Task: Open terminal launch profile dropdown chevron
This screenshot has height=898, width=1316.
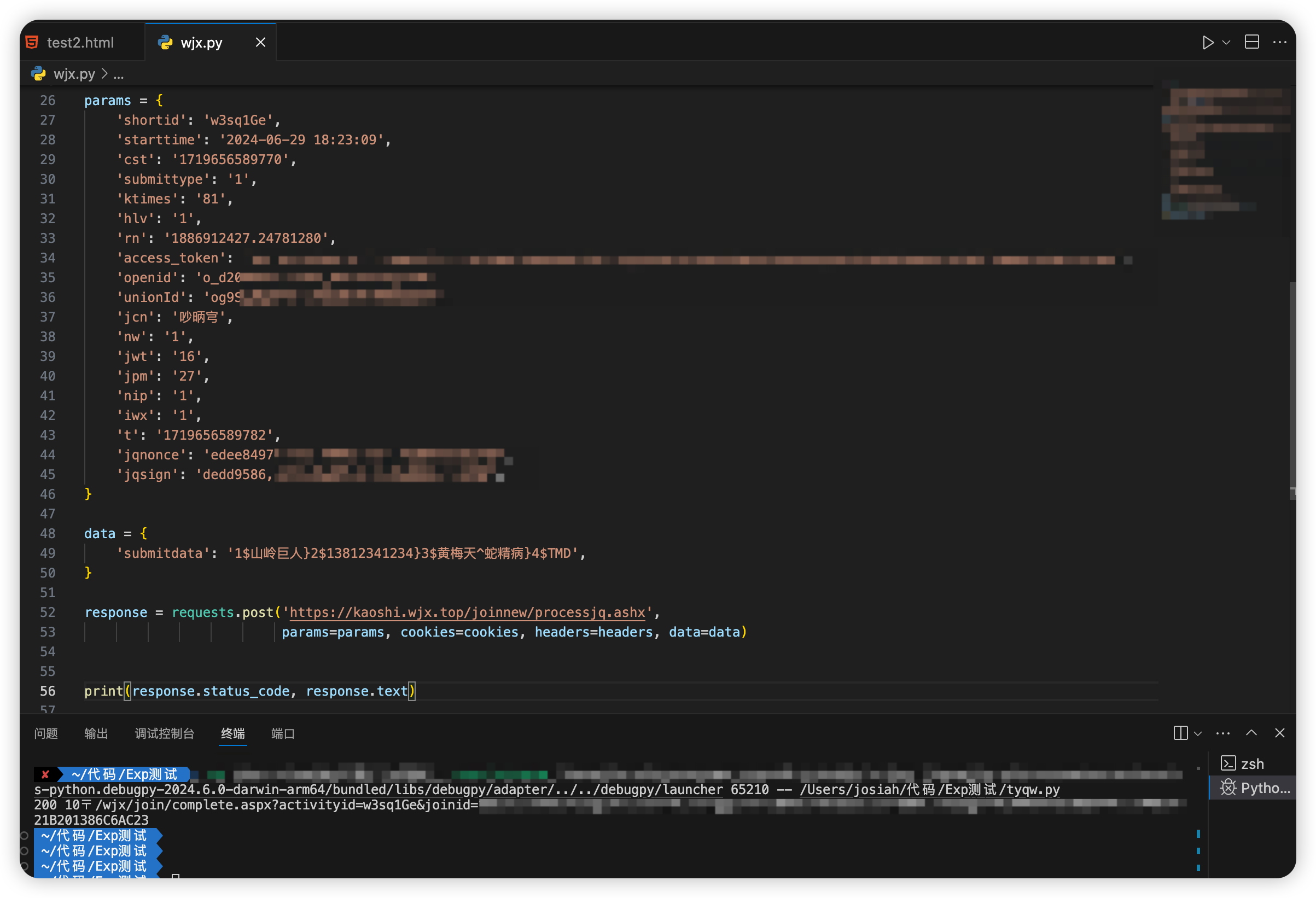Action: [1198, 733]
